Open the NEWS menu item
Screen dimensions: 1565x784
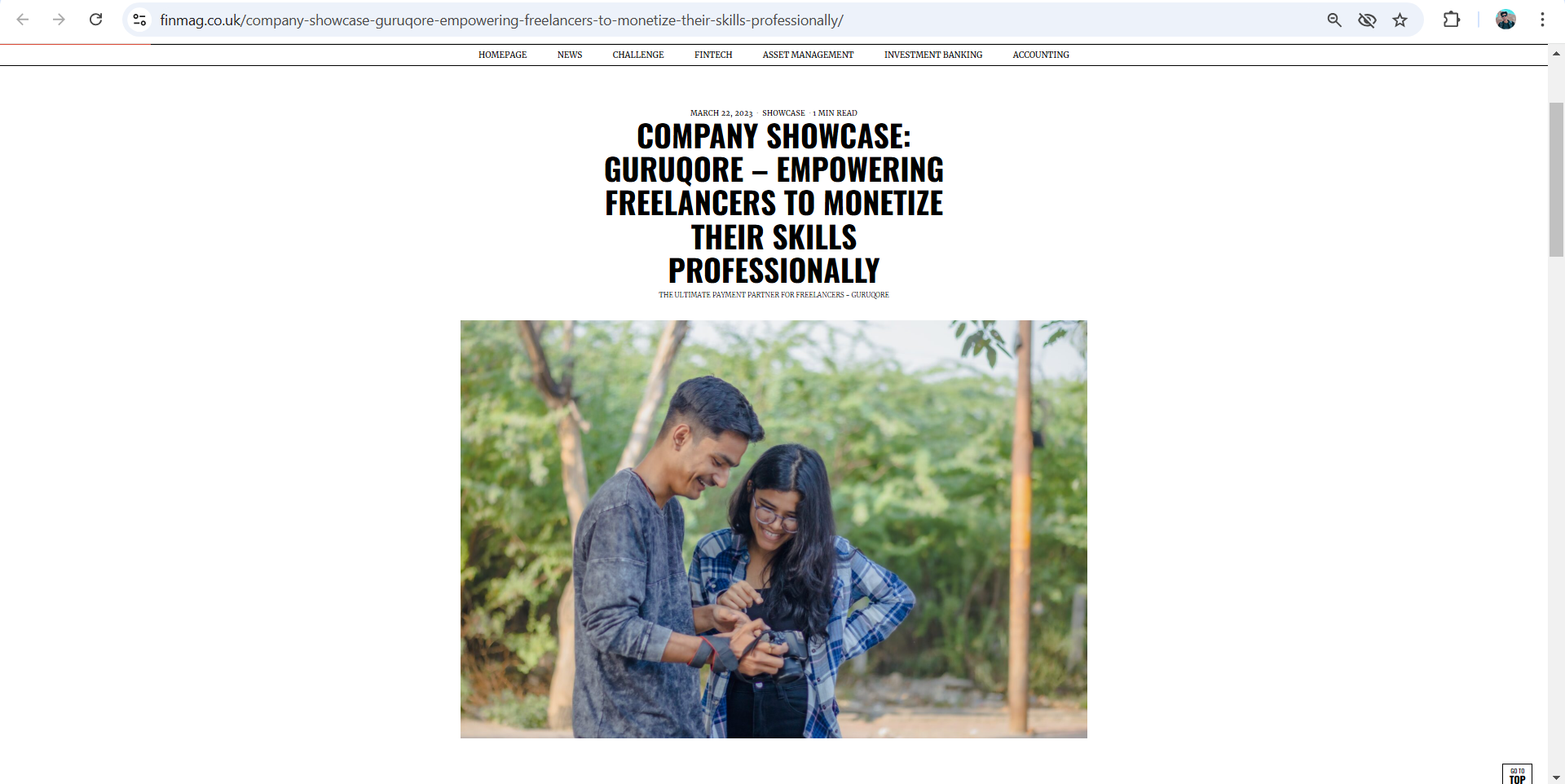[x=570, y=55]
